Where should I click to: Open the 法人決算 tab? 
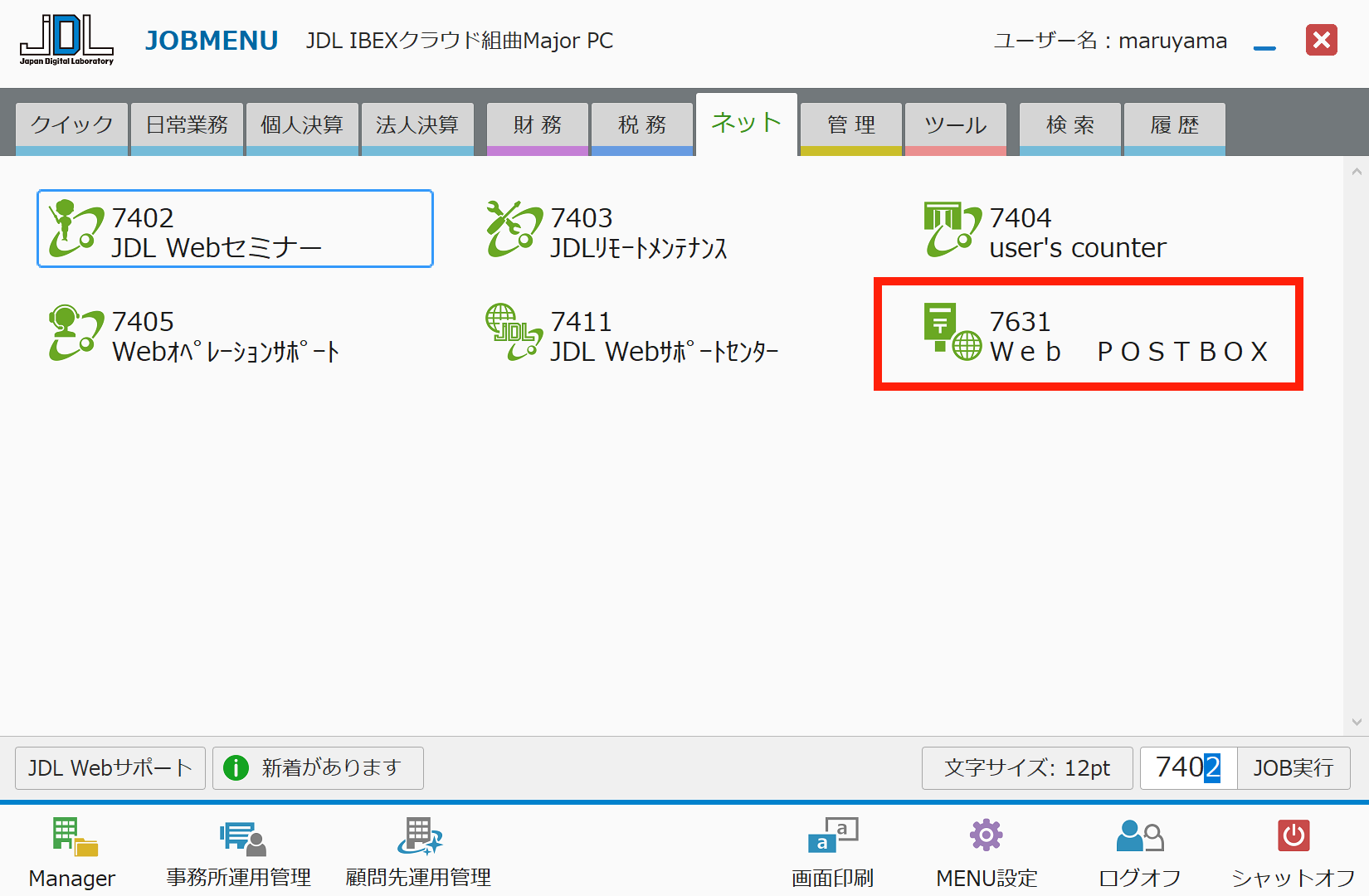(x=417, y=128)
